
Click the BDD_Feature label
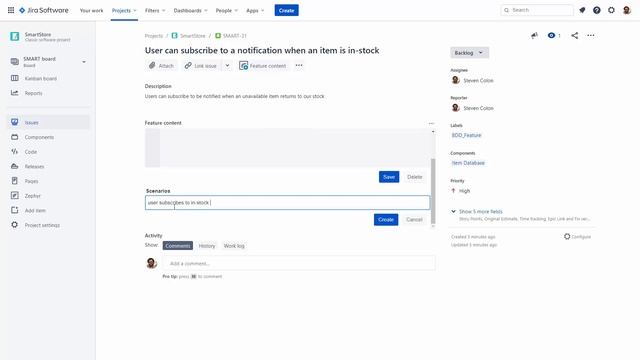pos(467,135)
